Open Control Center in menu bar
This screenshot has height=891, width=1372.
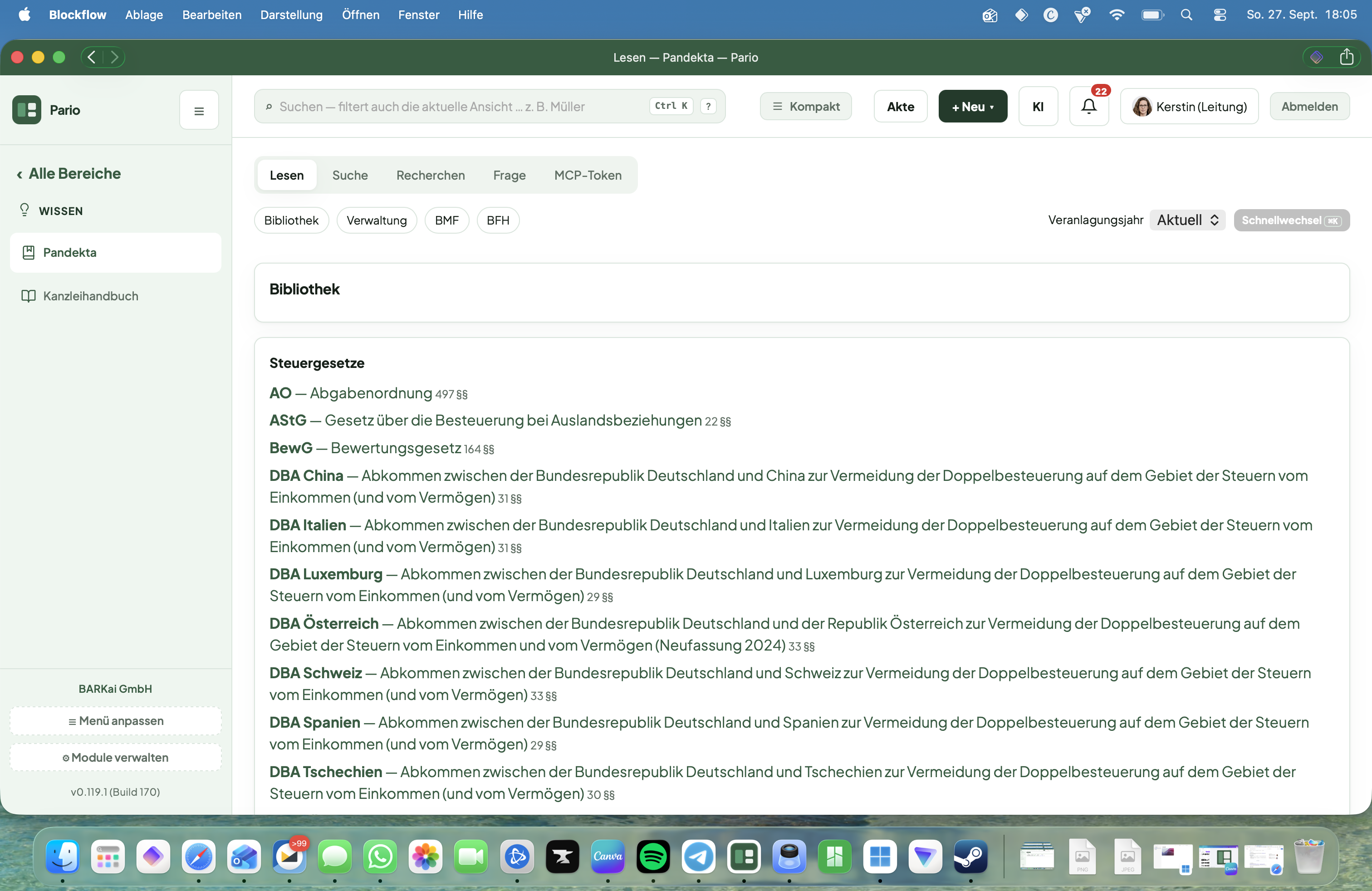1220,15
